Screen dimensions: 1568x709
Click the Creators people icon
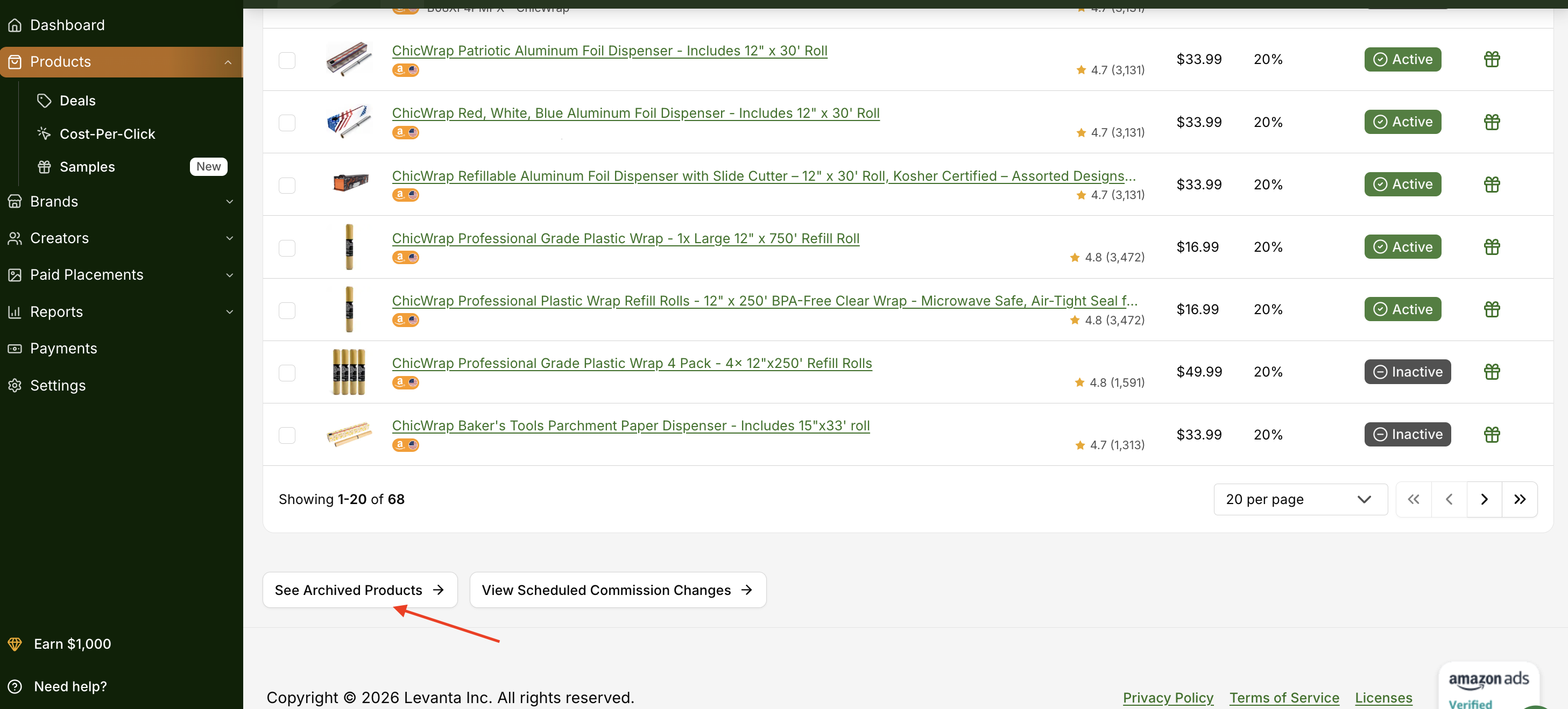(15, 238)
